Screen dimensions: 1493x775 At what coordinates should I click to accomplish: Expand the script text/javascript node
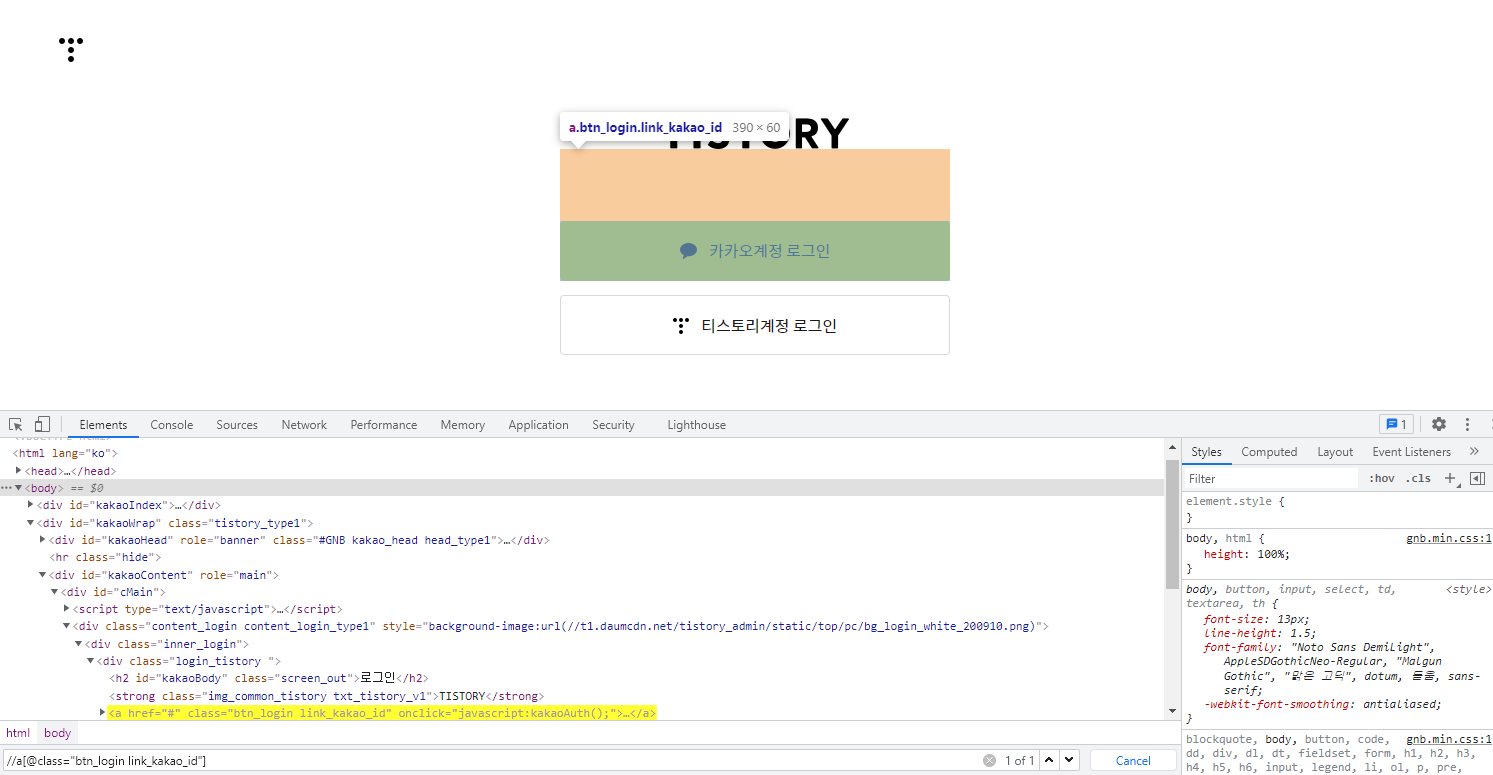click(67, 609)
